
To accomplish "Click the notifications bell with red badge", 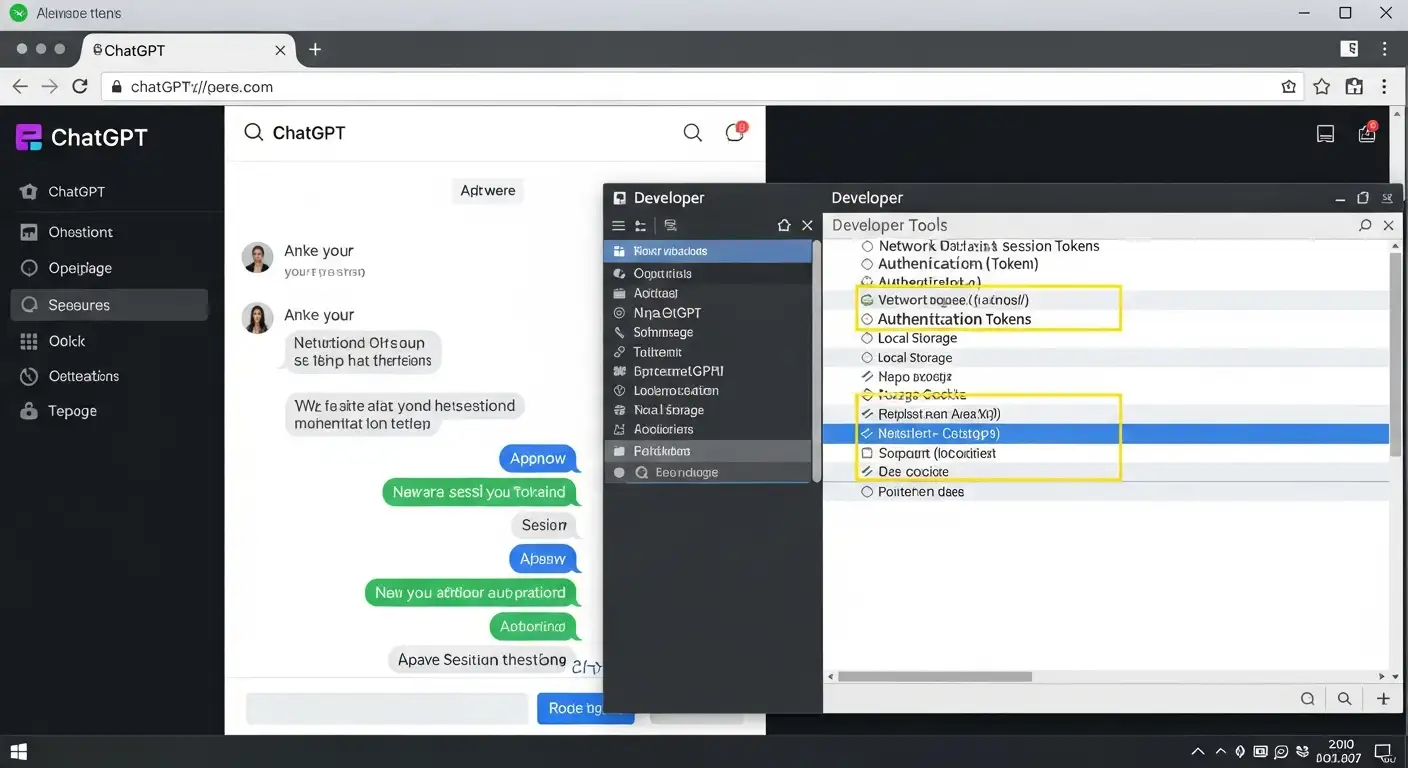I will [735, 132].
